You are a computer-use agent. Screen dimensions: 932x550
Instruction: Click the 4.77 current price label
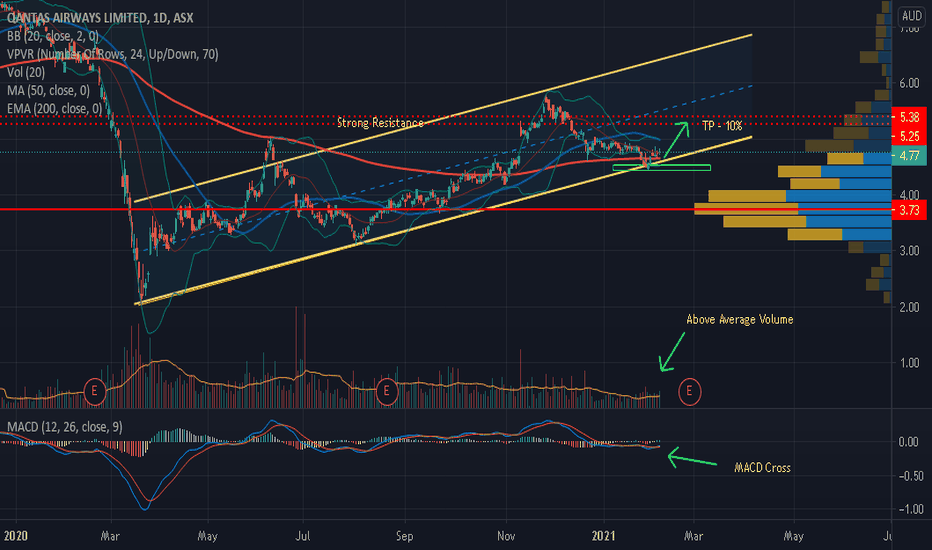[909, 156]
